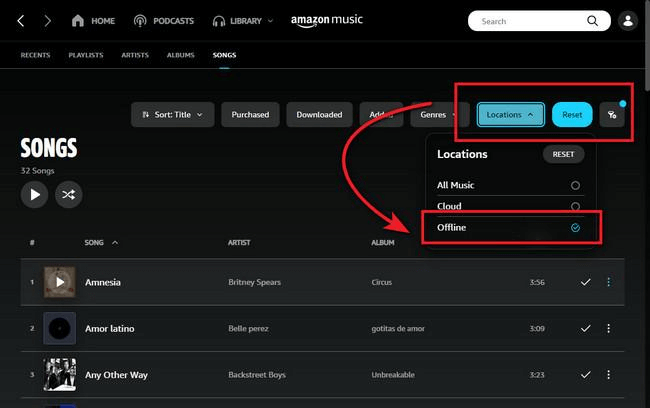This screenshot has height=408, width=650.
Task: Open filter settings icon beside Reset
Action: [x=611, y=115]
